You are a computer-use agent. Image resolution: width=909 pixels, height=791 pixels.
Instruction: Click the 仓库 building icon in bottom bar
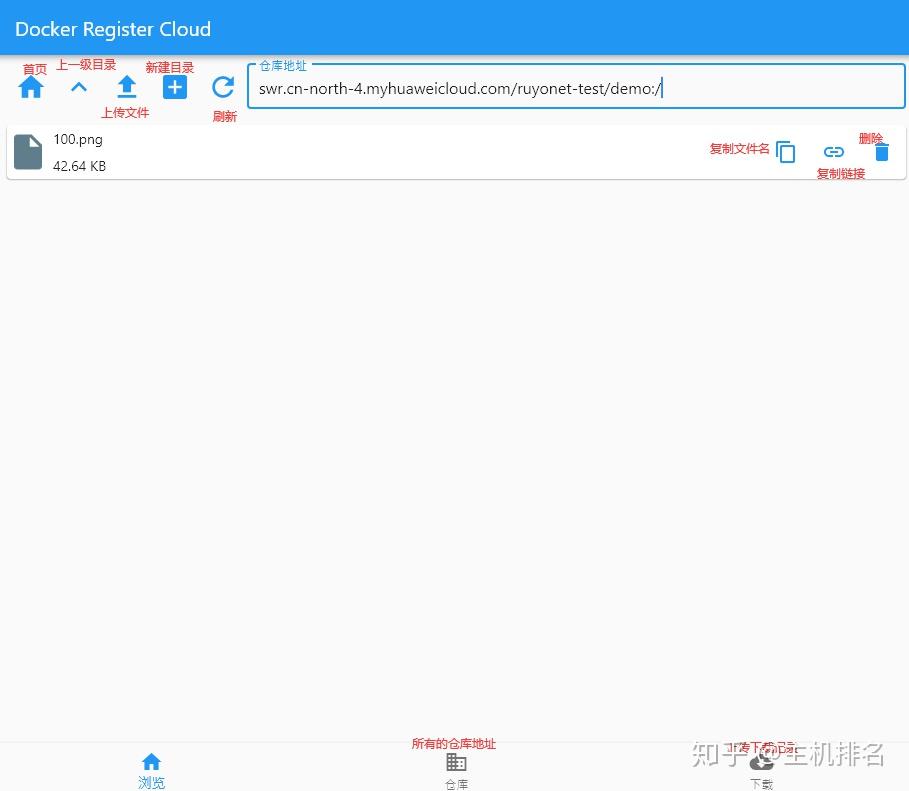456,763
